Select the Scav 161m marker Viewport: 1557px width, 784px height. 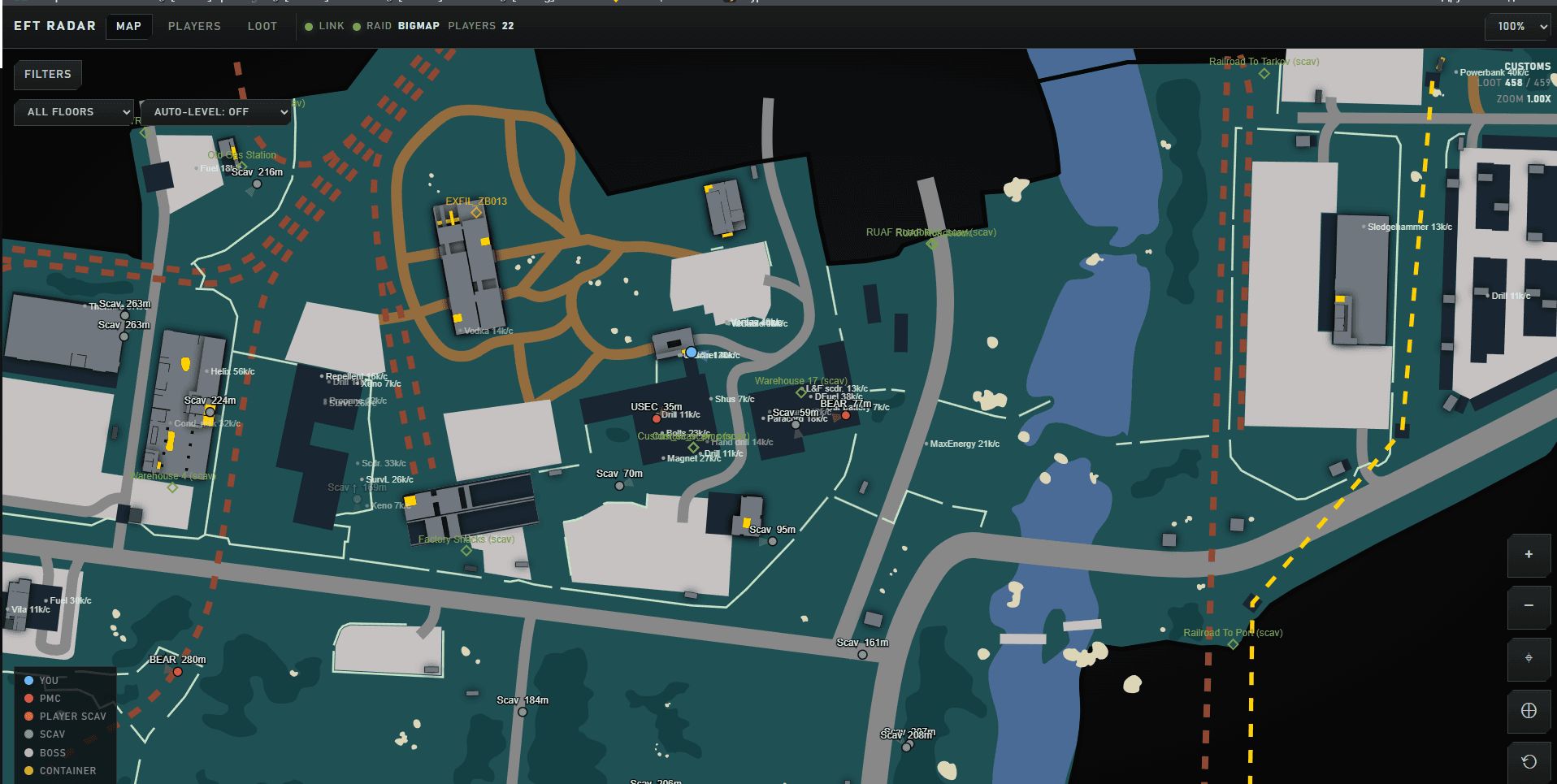[862, 654]
